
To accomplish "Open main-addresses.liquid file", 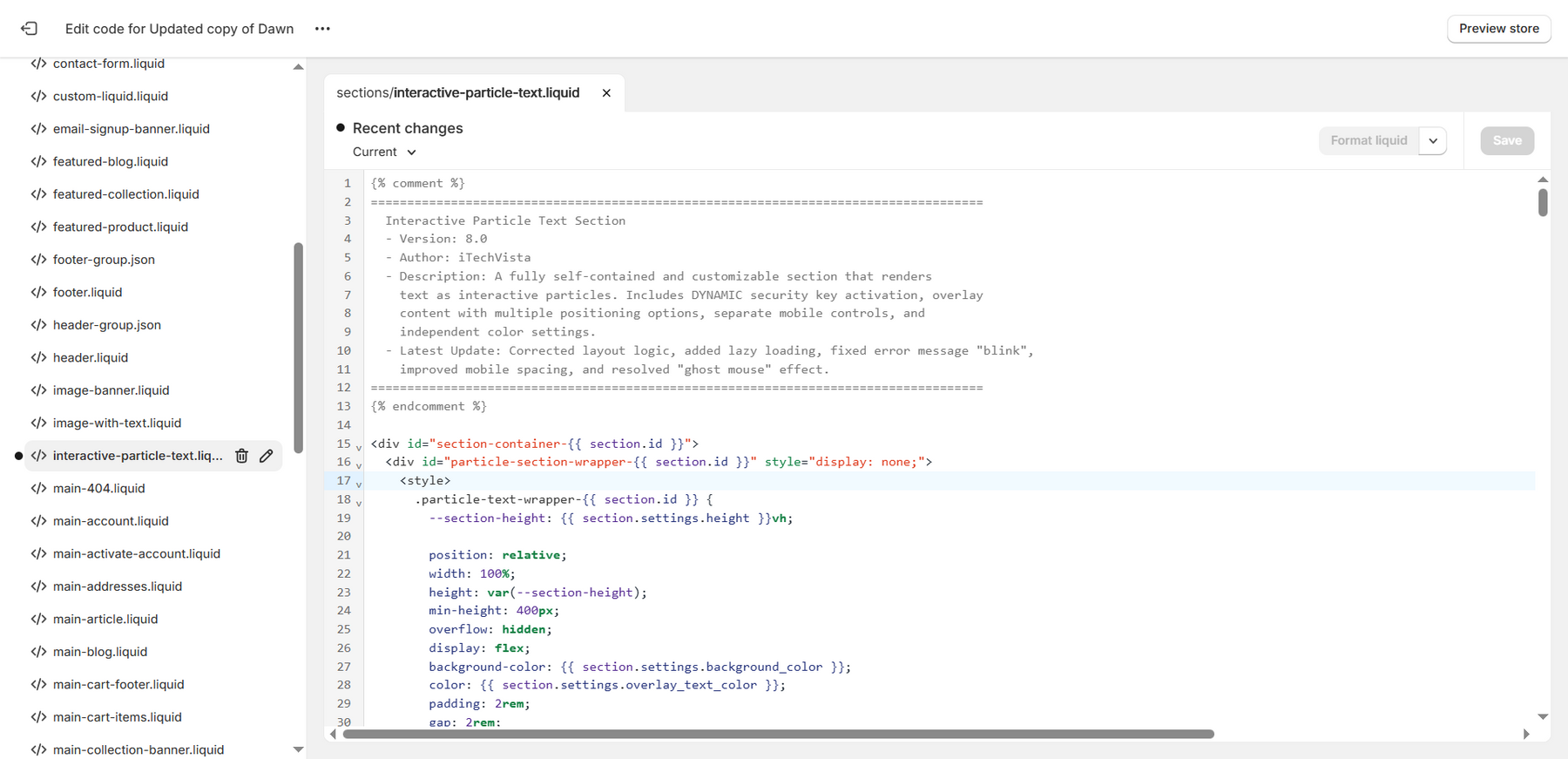I will [118, 586].
